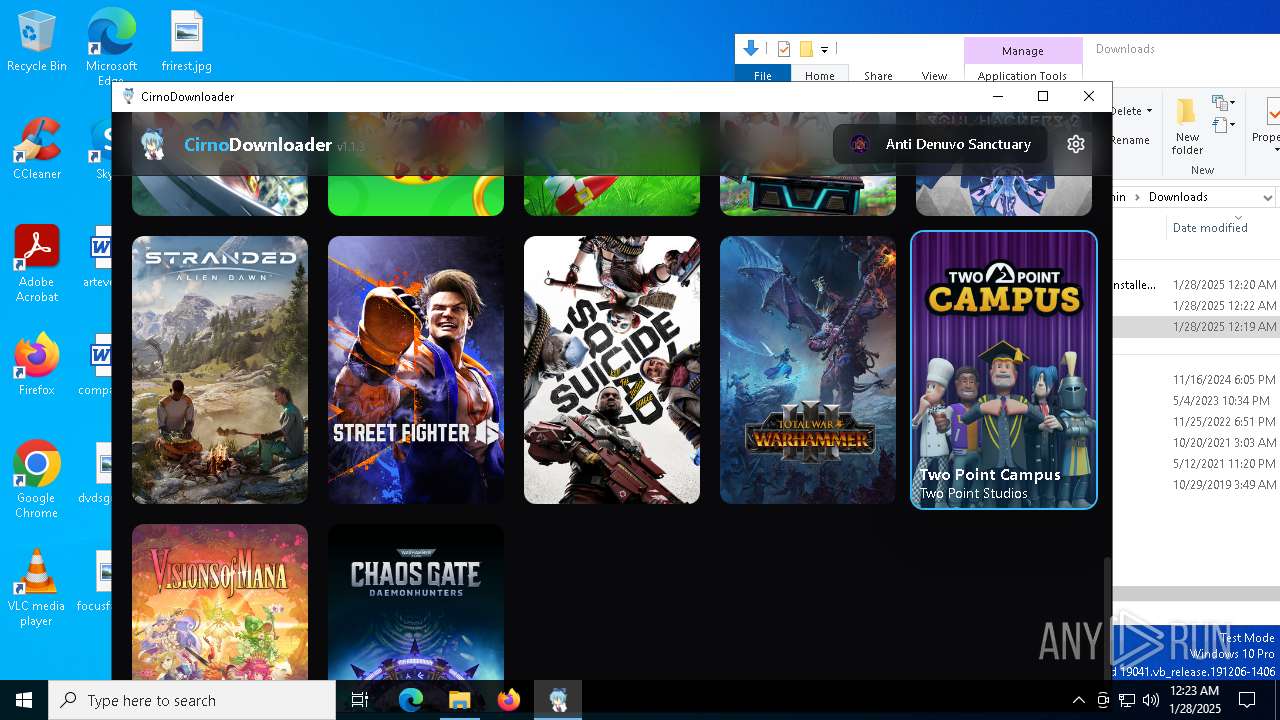The height and width of the screenshot is (720, 1280).
Task: Open the Street Fighter 6 game card
Action: pyautogui.click(x=416, y=370)
